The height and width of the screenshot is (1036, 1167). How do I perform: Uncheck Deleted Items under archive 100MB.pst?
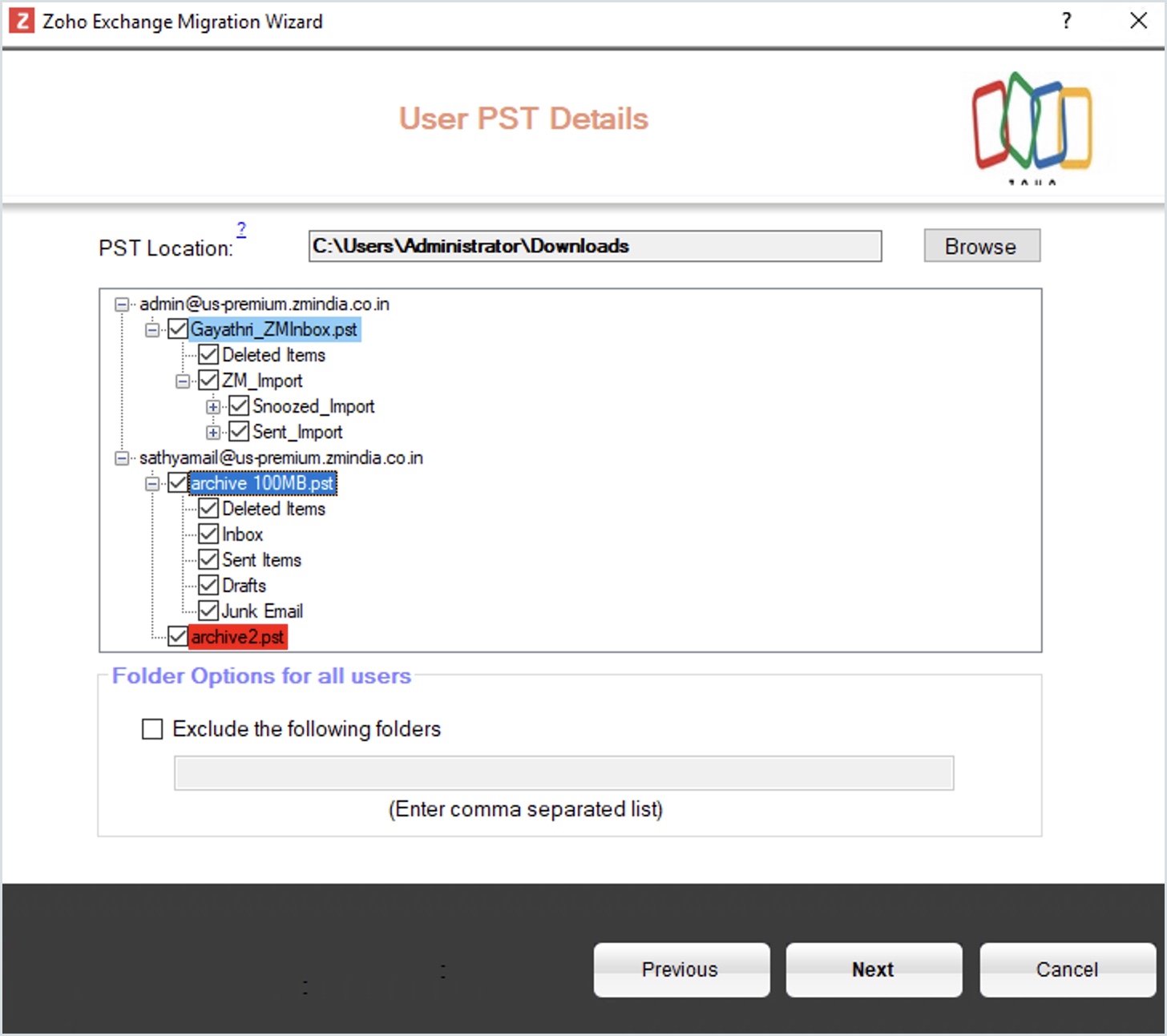(x=208, y=509)
